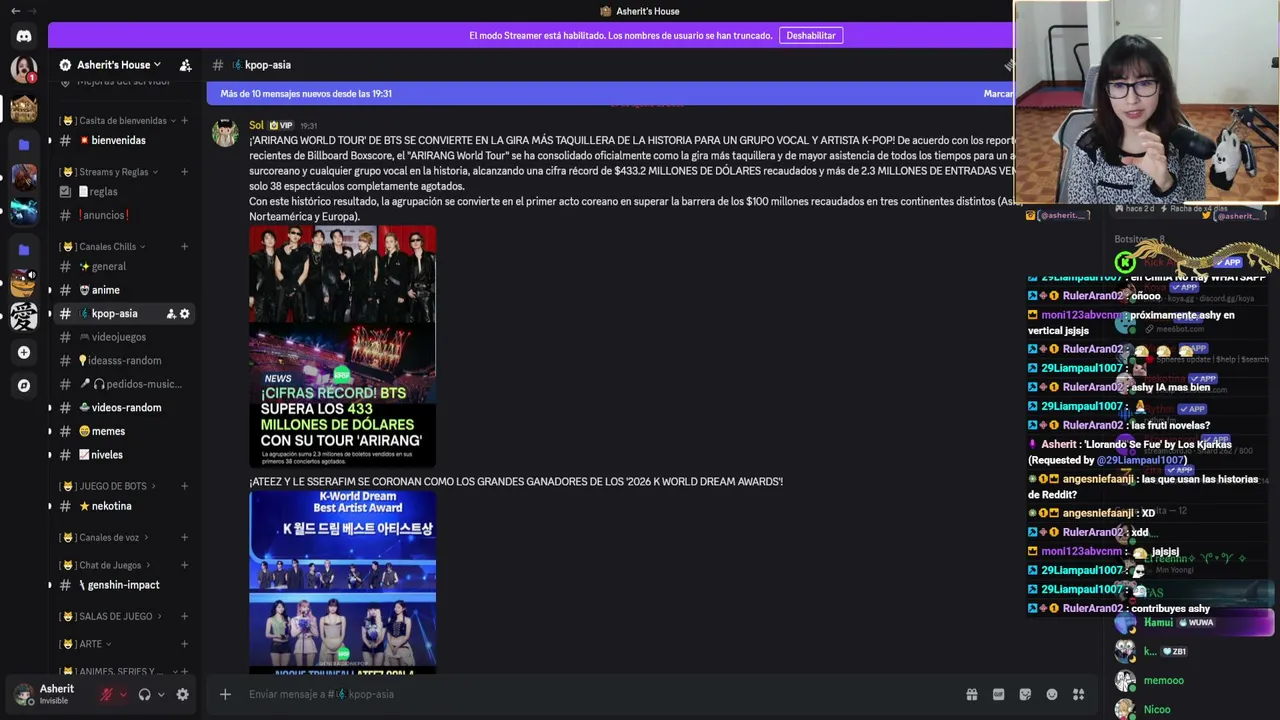Click the Add a Server plus icon

click(x=24, y=352)
